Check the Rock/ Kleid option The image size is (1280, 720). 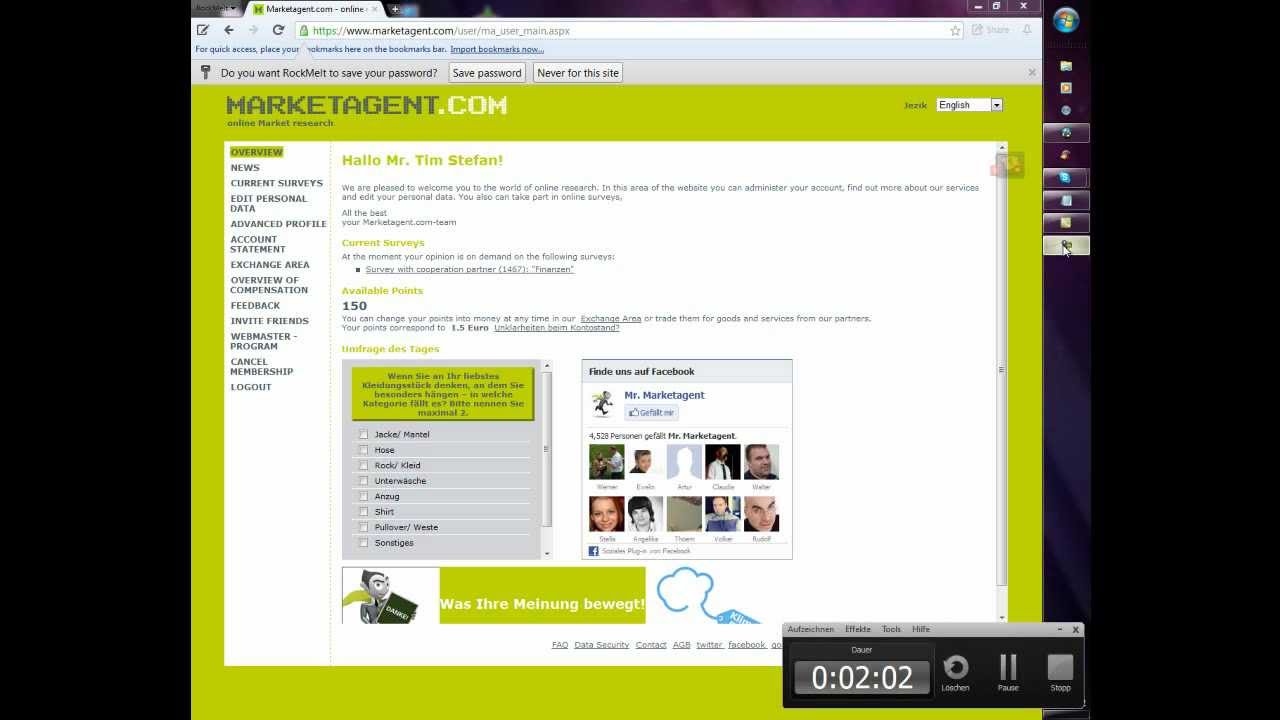[363, 465]
